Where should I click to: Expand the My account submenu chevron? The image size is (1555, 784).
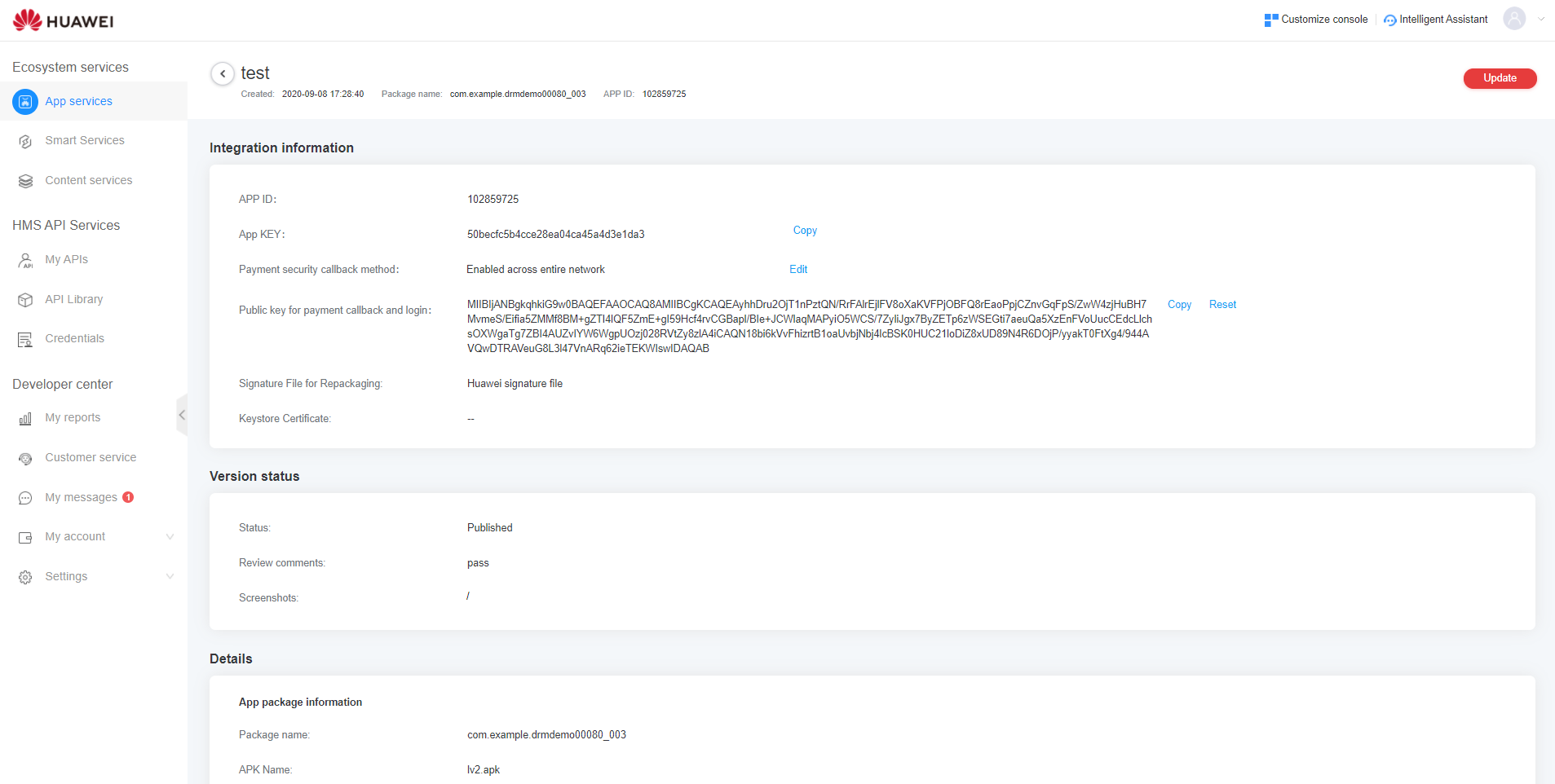(x=170, y=536)
